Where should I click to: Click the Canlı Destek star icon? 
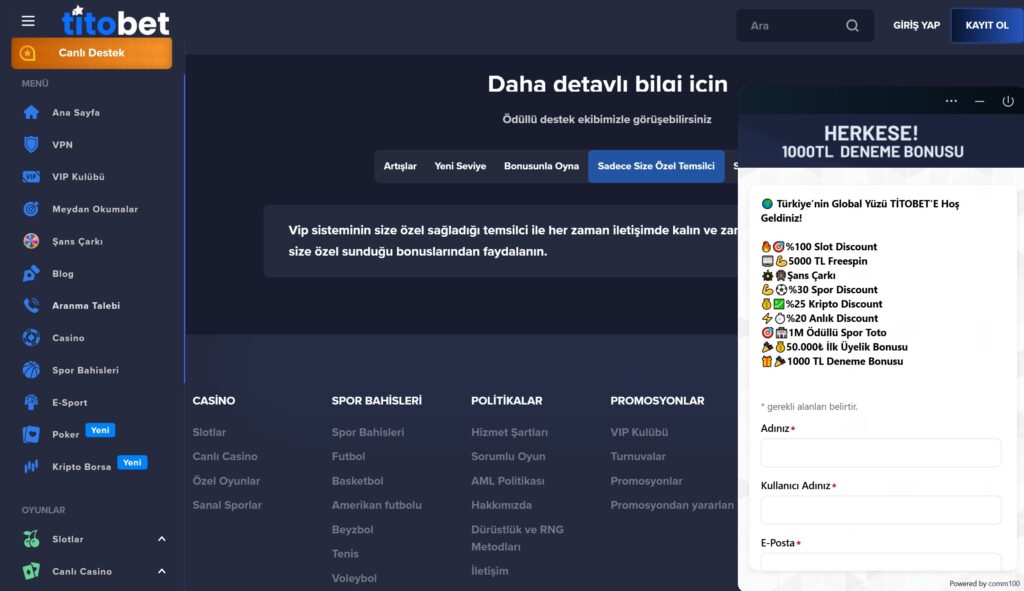(27, 53)
